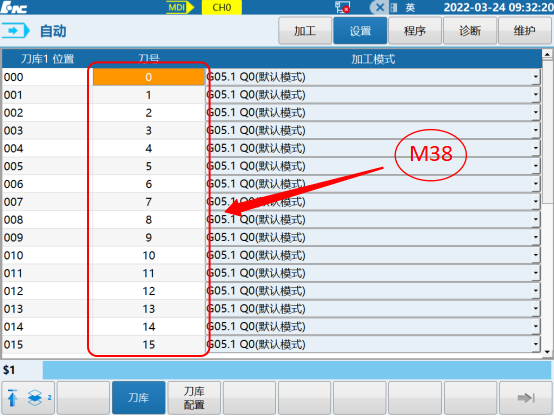This screenshot has width=554, height=416.
Task: Click the CNC logo icon top-left
Action: [14, 7]
